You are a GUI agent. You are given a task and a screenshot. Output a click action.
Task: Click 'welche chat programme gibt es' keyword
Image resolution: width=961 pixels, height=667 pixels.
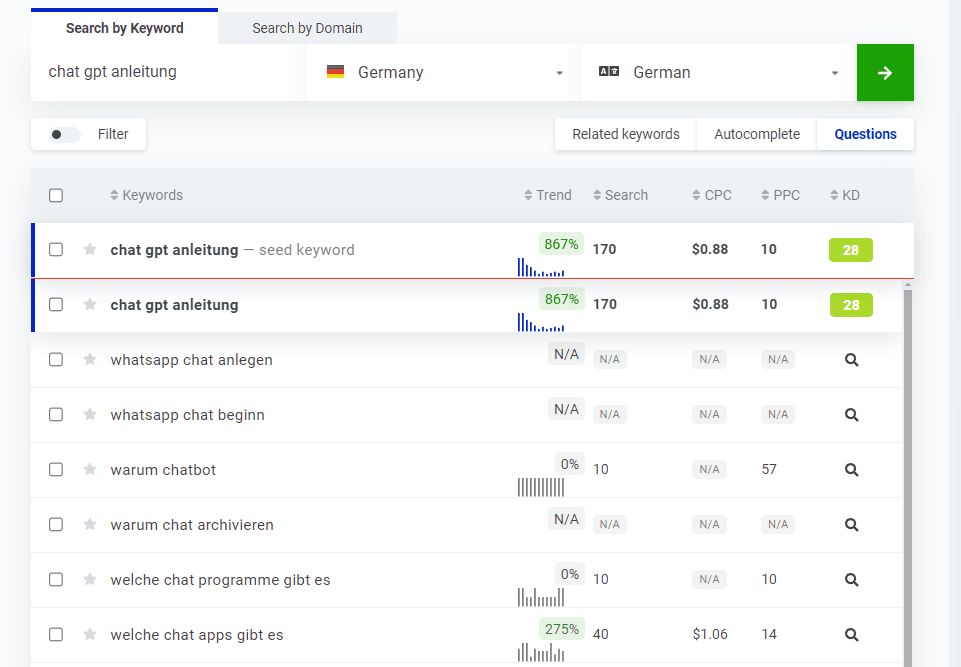(220, 580)
